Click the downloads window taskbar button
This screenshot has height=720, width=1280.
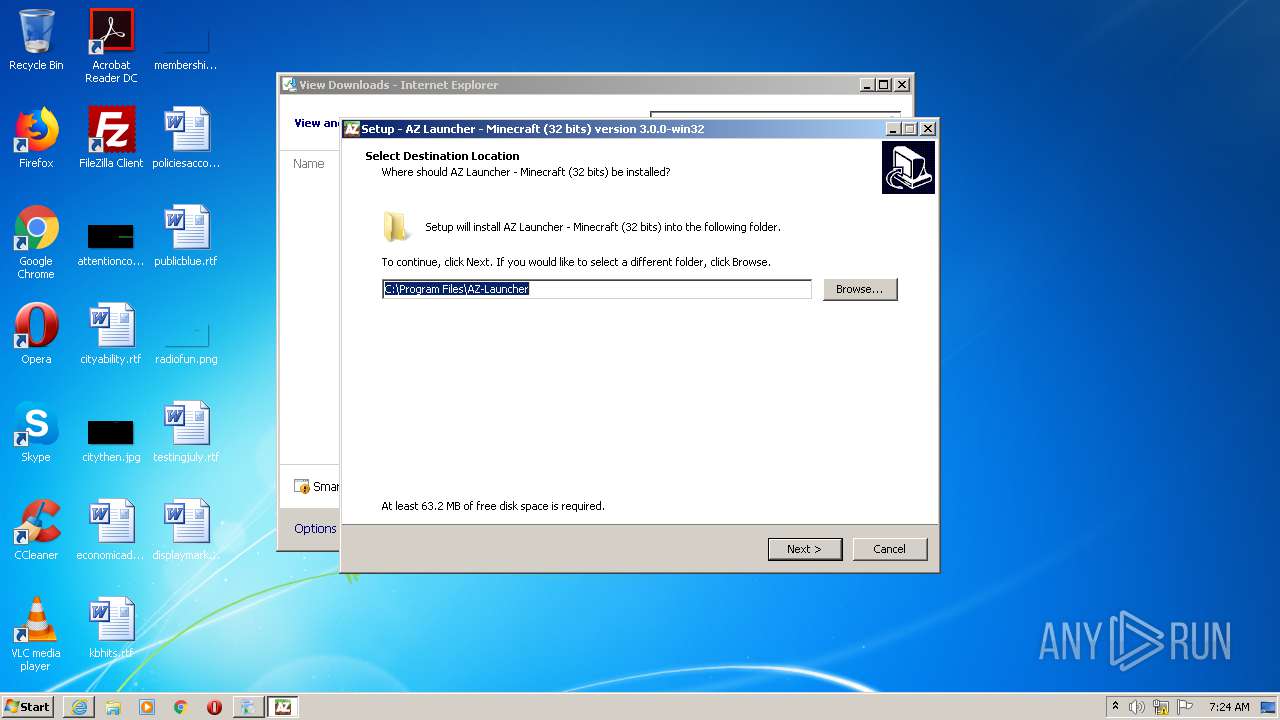tap(248, 707)
